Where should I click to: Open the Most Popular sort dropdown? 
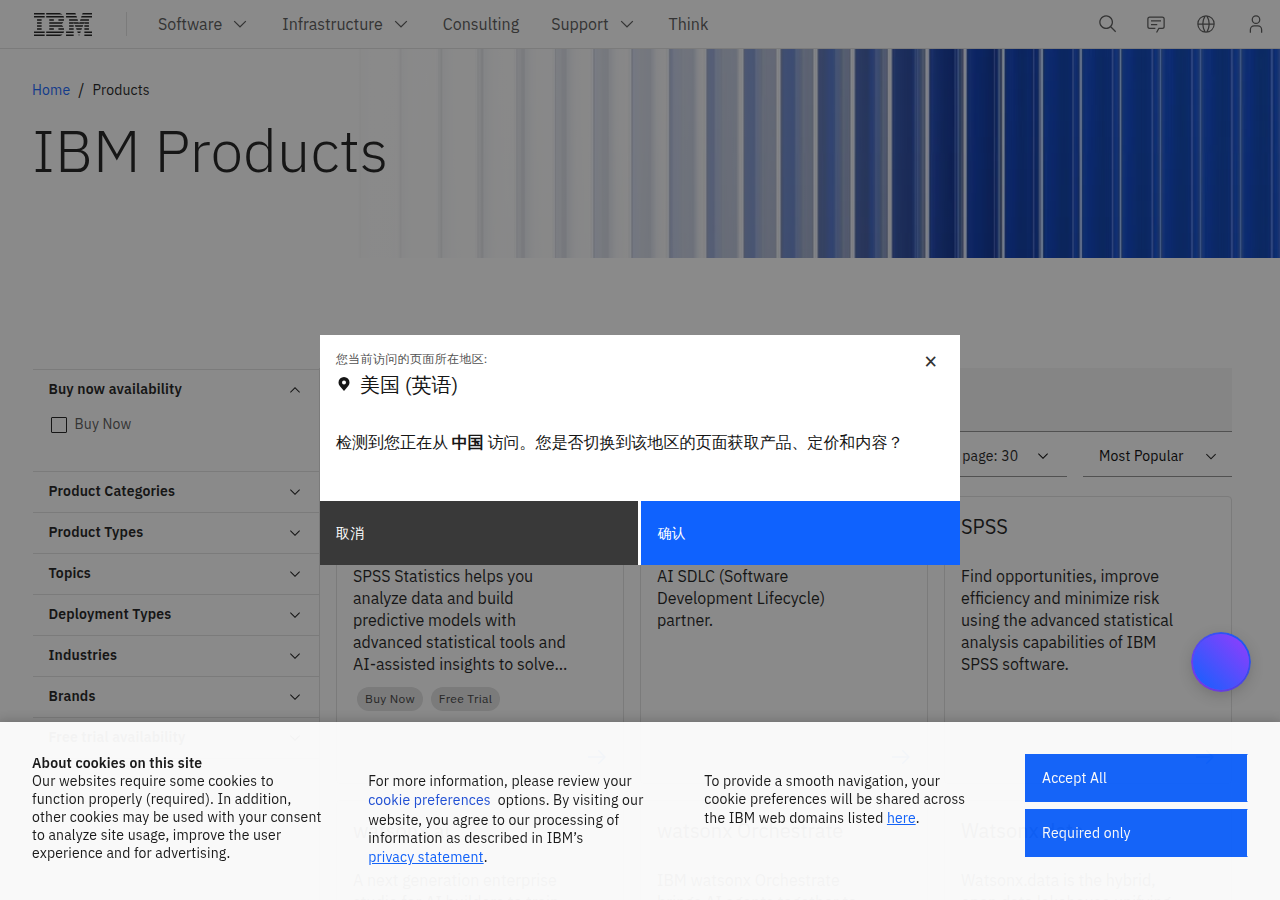(x=1157, y=456)
